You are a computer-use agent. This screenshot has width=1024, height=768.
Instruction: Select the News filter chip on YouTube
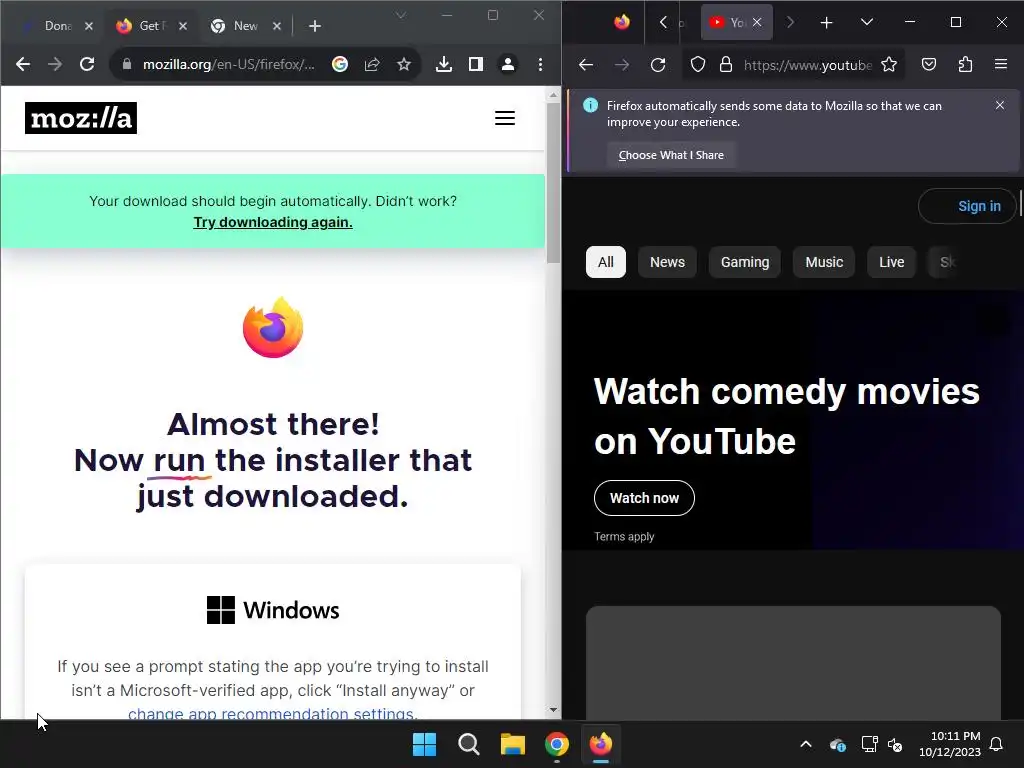click(x=667, y=262)
